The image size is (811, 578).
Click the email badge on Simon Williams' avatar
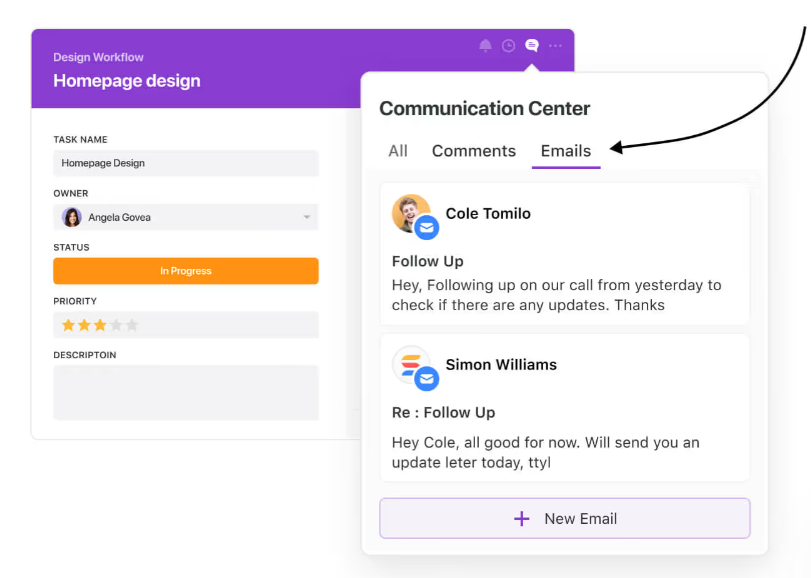pos(427,379)
